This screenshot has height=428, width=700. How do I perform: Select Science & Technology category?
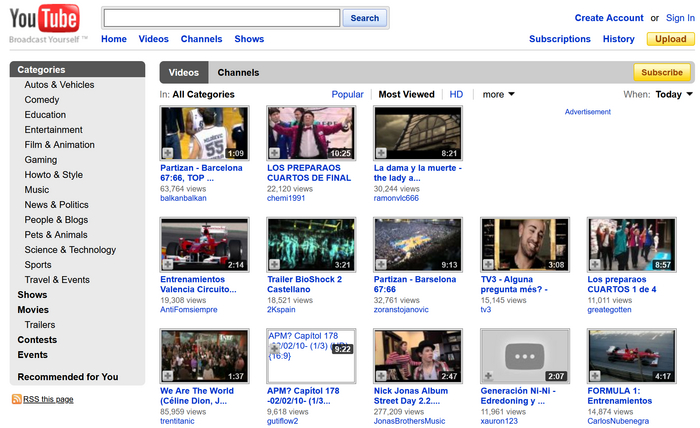pos(70,249)
